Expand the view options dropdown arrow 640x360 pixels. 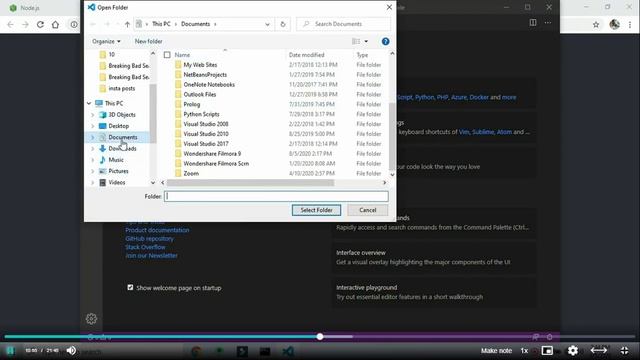[366, 41]
